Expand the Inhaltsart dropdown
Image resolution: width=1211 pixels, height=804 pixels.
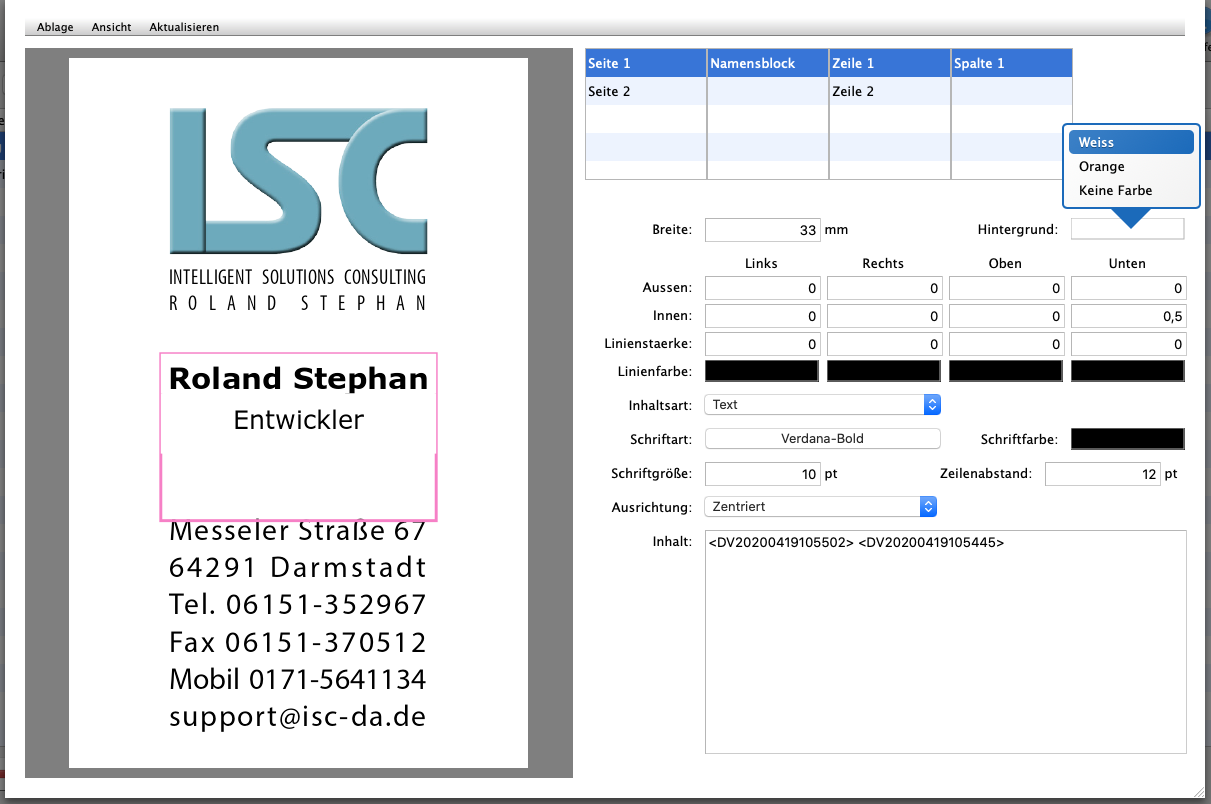click(x=822, y=405)
